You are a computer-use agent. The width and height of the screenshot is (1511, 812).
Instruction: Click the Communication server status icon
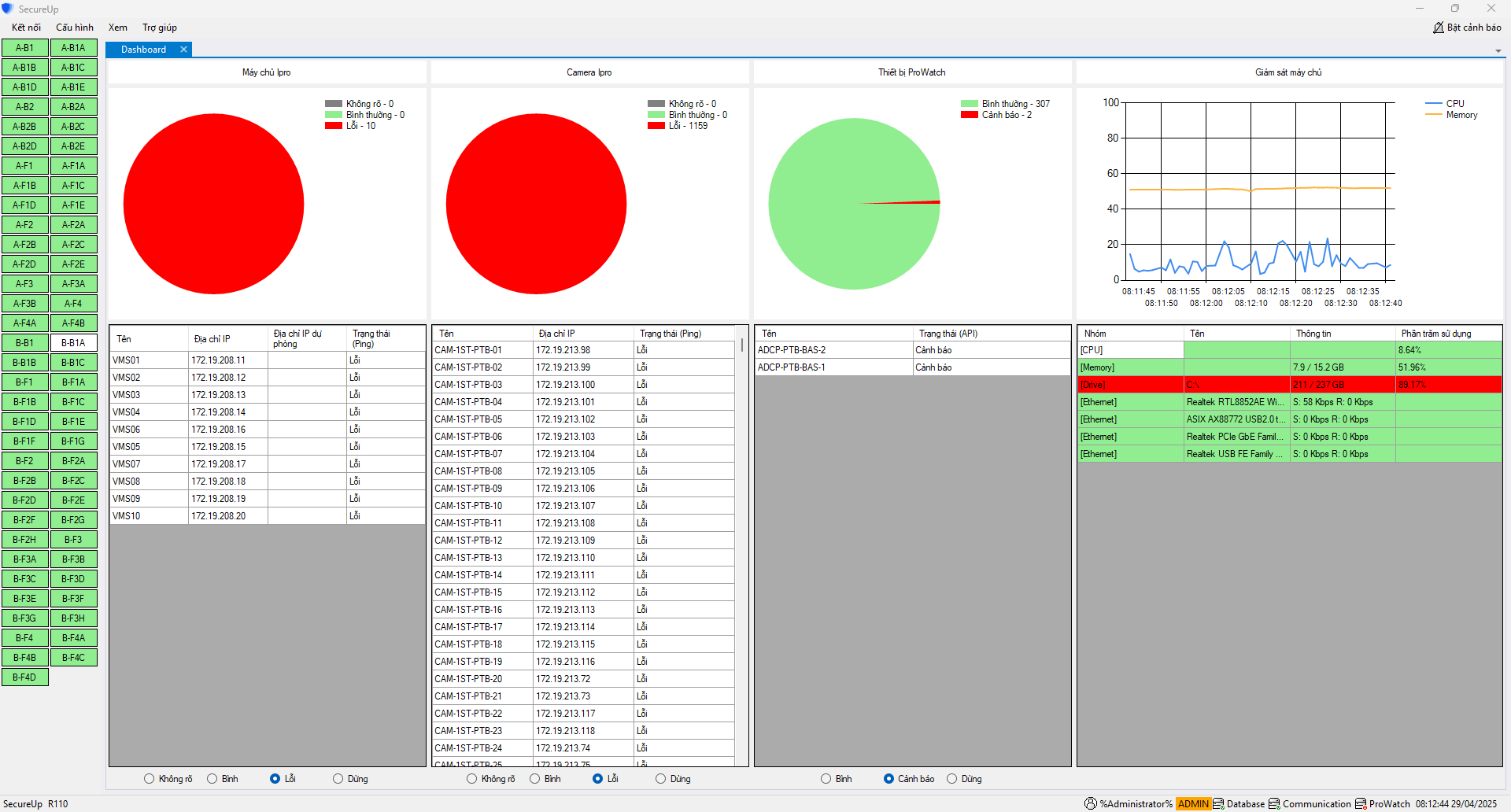1274,803
